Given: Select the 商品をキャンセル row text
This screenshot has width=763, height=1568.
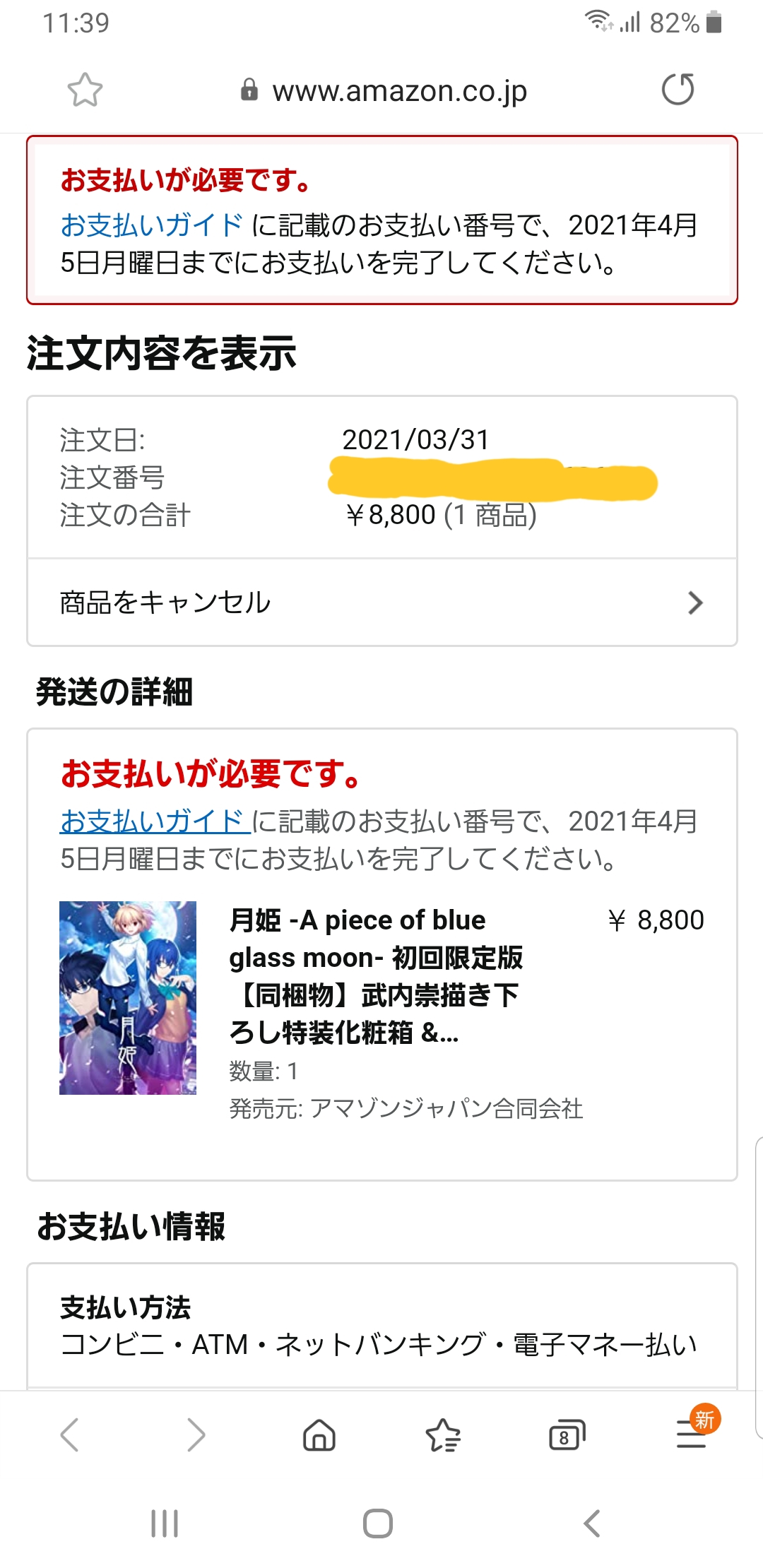Looking at the screenshot, I should [x=165, y=602].
